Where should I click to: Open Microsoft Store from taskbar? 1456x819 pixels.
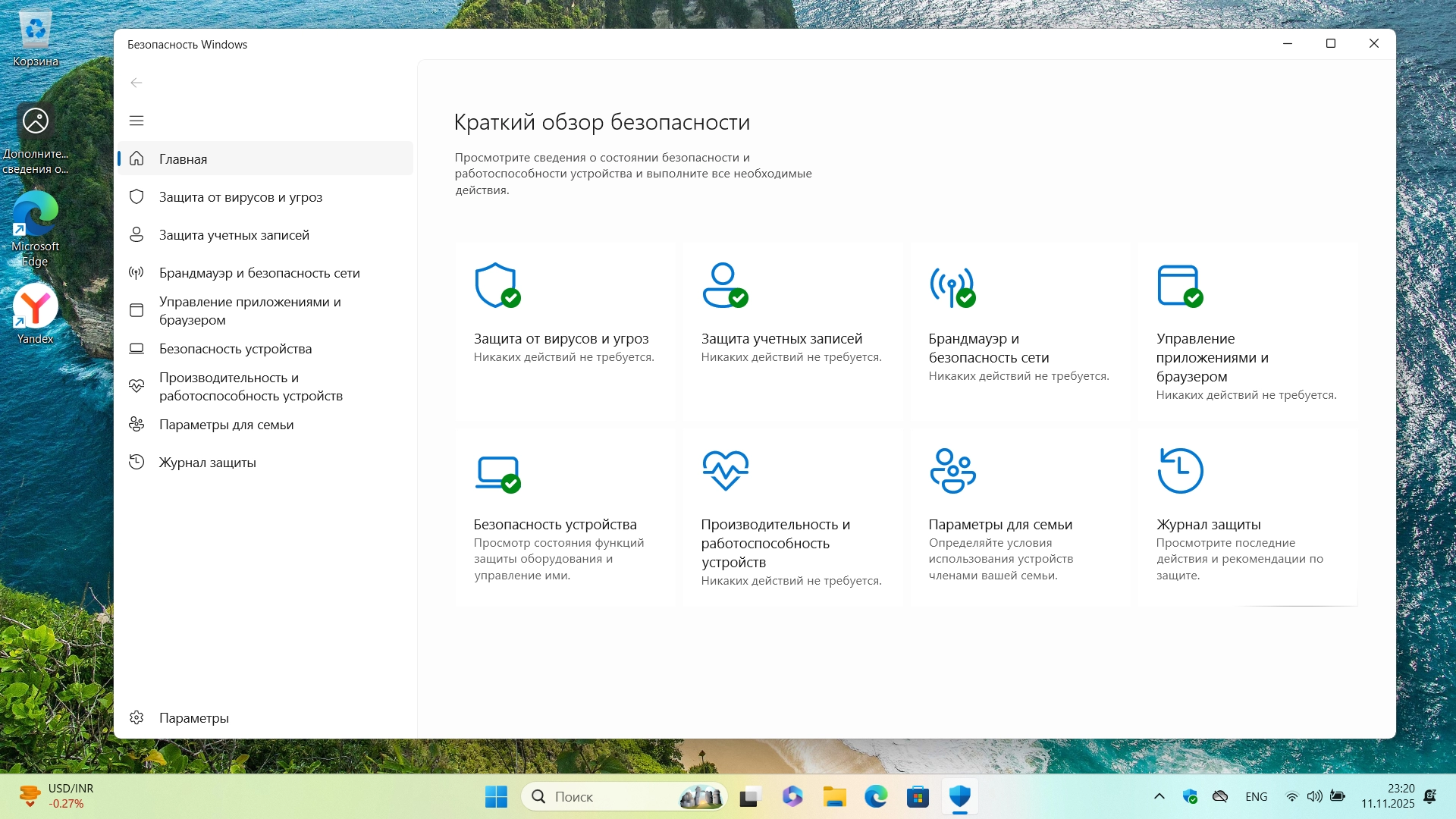pyautogui.click(x=918, y=796)
